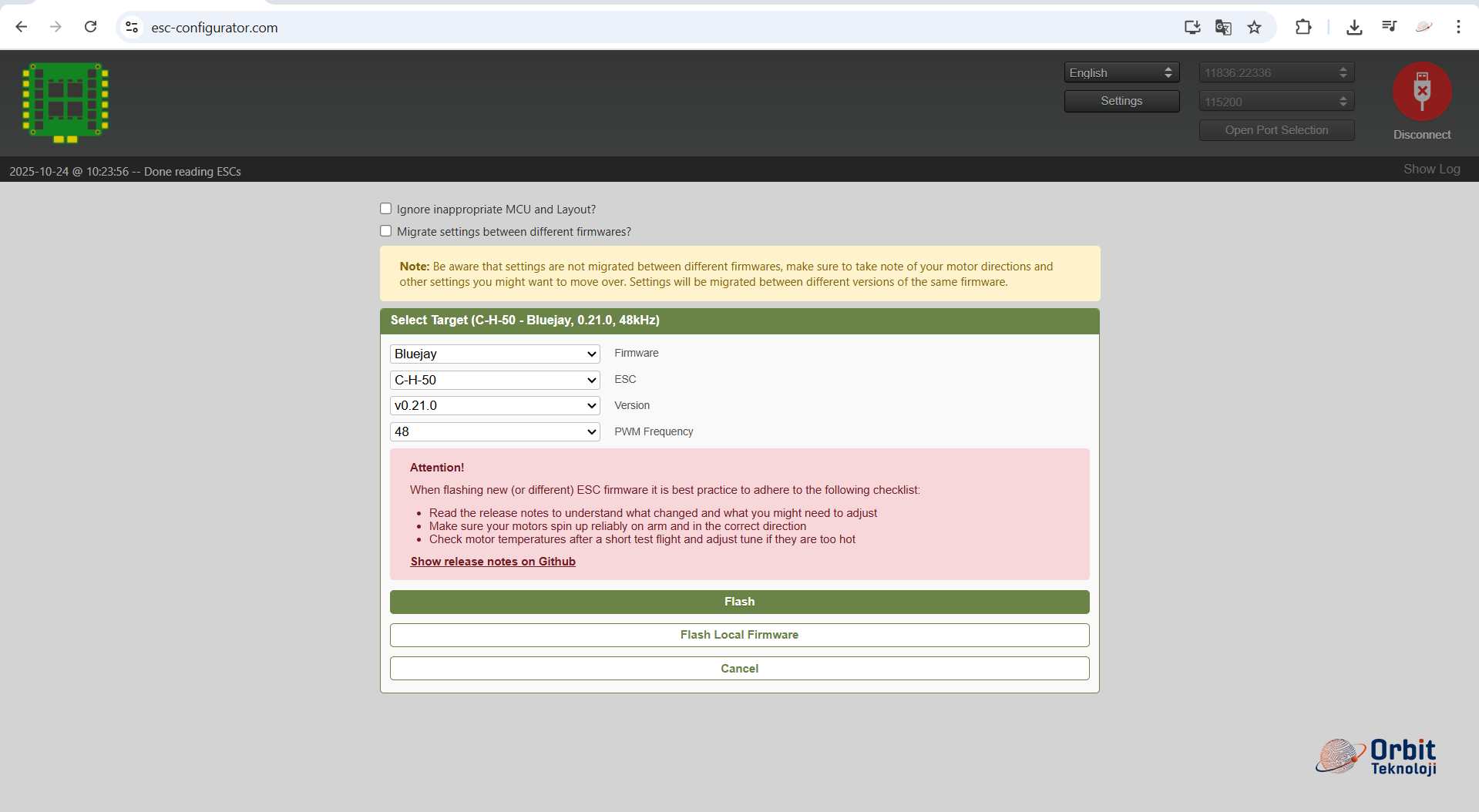
Task: Click the Flash Local Firmware button
Action: 739,635
